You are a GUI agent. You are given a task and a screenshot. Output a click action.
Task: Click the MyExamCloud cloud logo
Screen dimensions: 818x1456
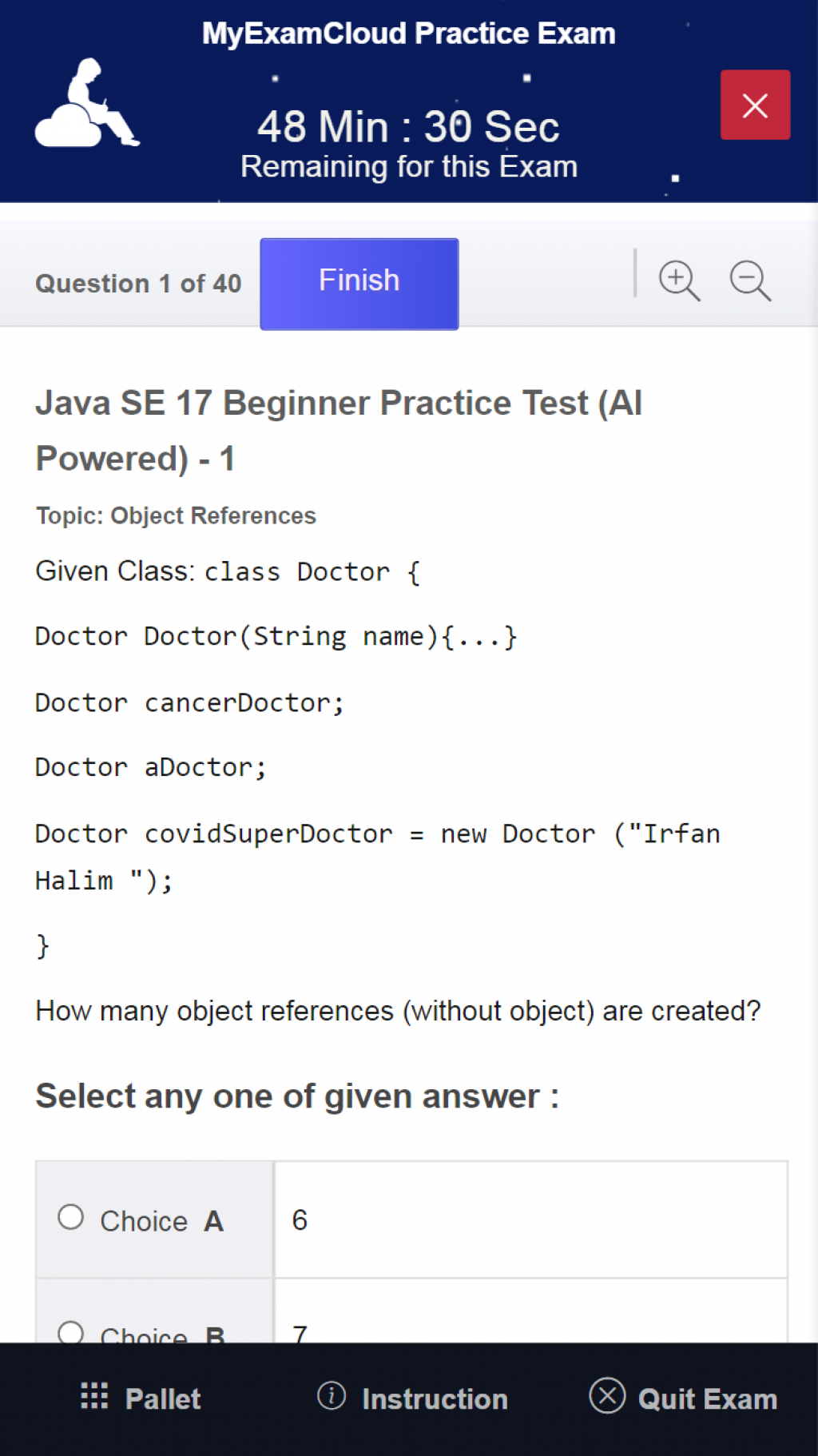87,104
